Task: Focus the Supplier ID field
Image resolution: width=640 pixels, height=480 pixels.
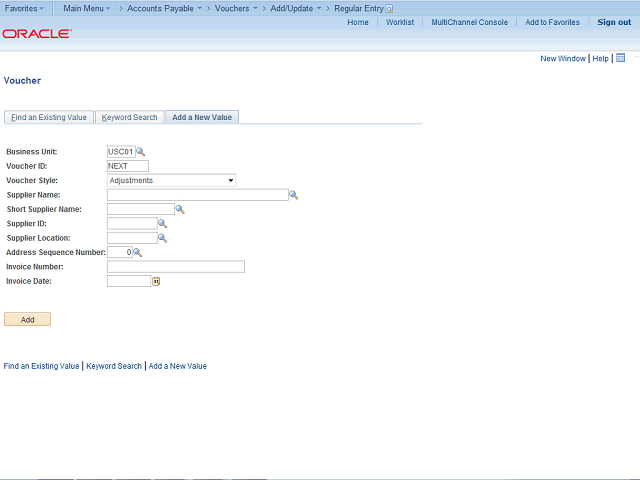Action: [132, 223]
